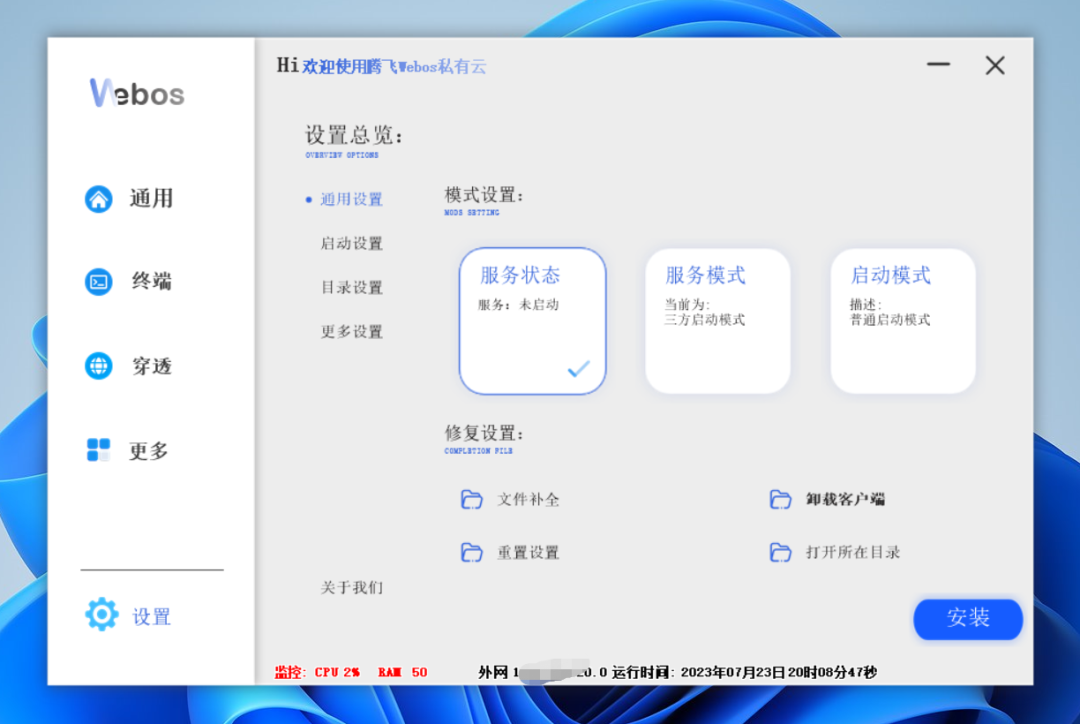Close the Webos window
The height and width of the screenshot is (724, 1080).
pyautogui.click(x=995, y=65)
